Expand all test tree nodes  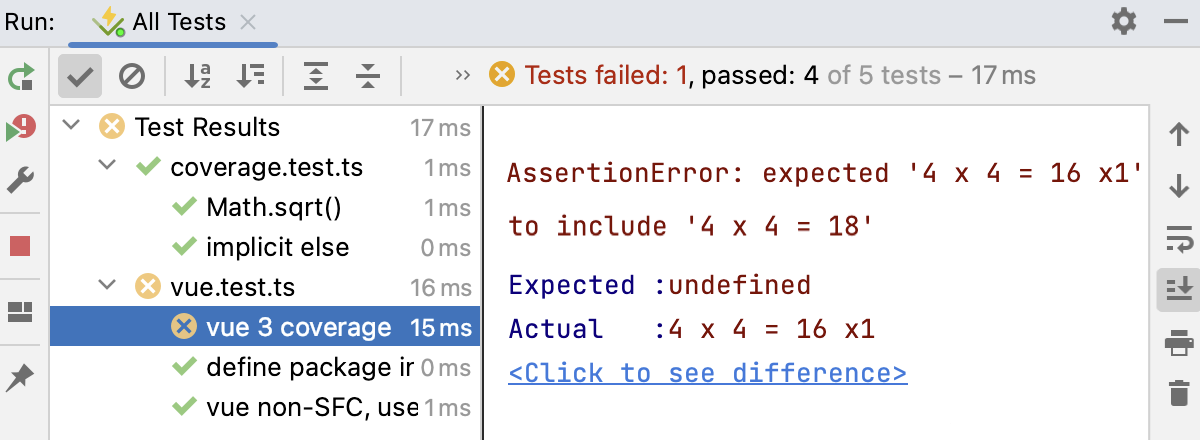click(316, 76)
